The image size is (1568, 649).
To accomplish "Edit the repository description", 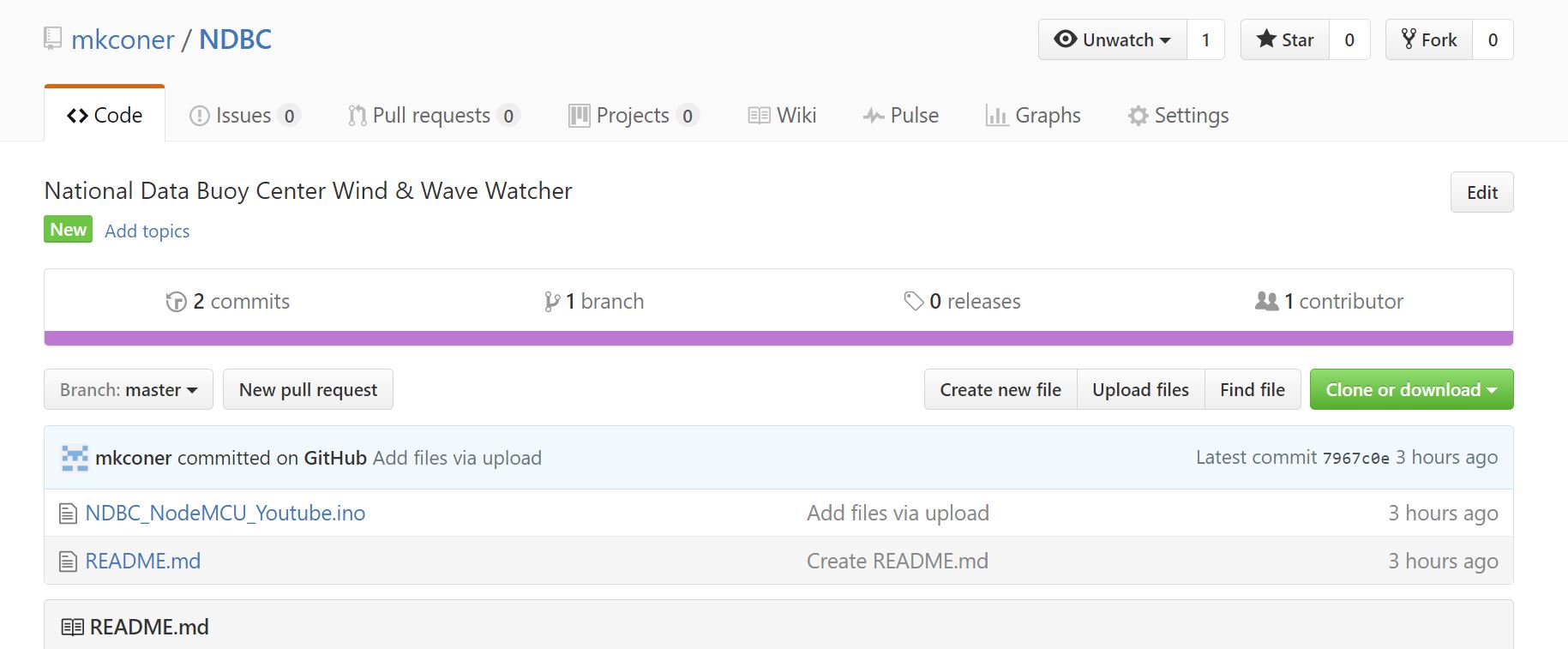I will [1481, 192].
